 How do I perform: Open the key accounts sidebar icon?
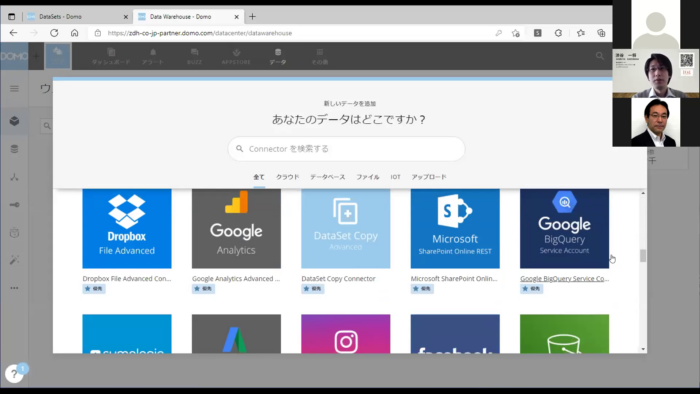click(14, 205)
